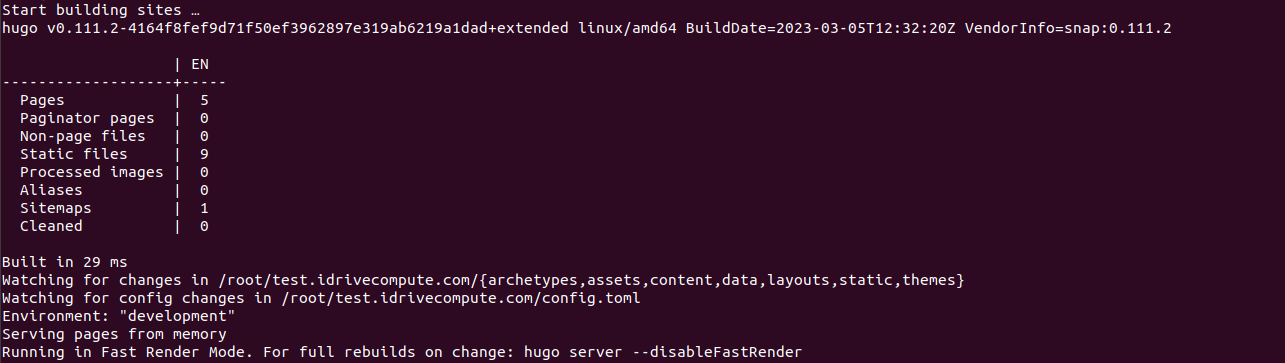Click the Aliases row label
This screenshot has height=363, width=1285.
[51, 190]
